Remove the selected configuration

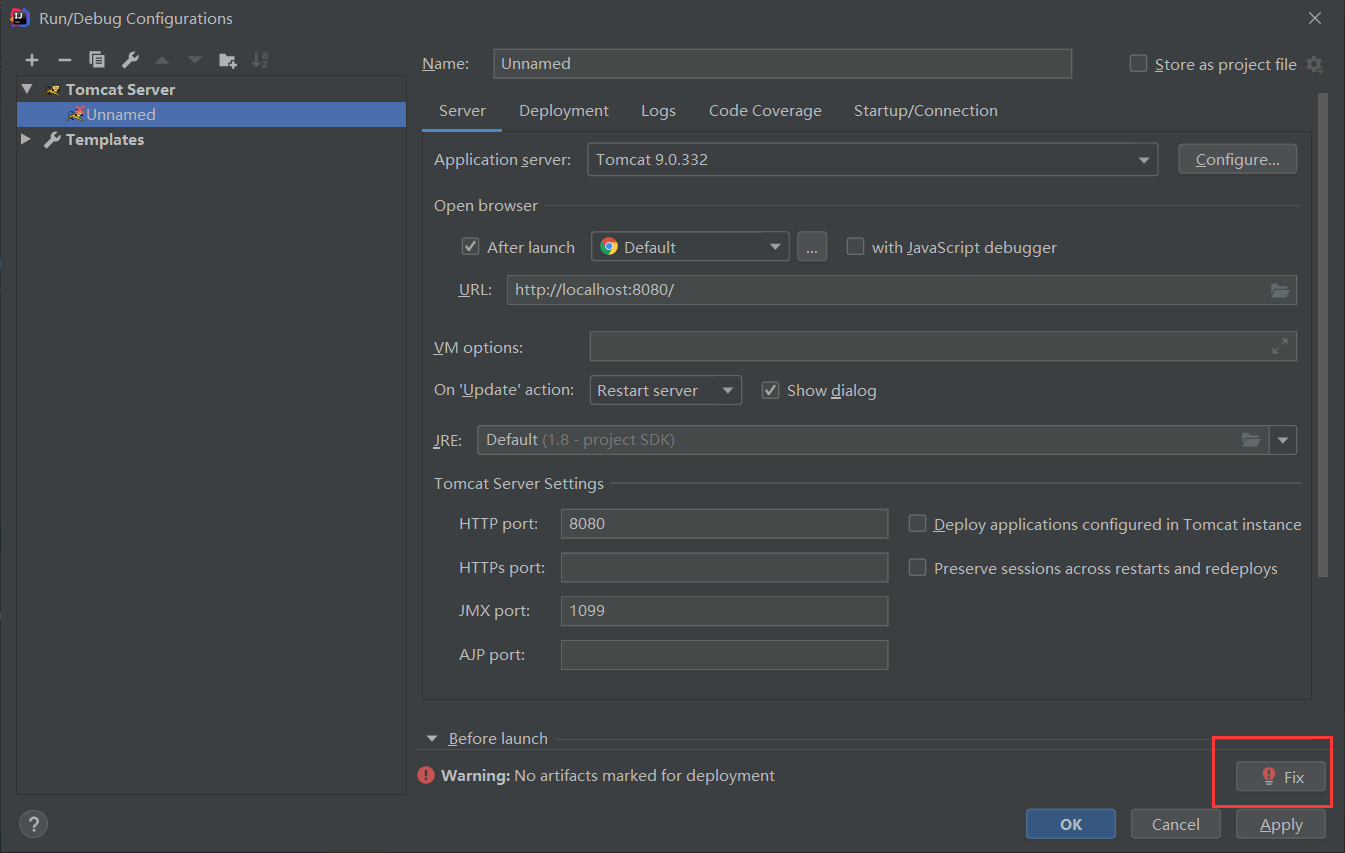[x=64, y=61]
